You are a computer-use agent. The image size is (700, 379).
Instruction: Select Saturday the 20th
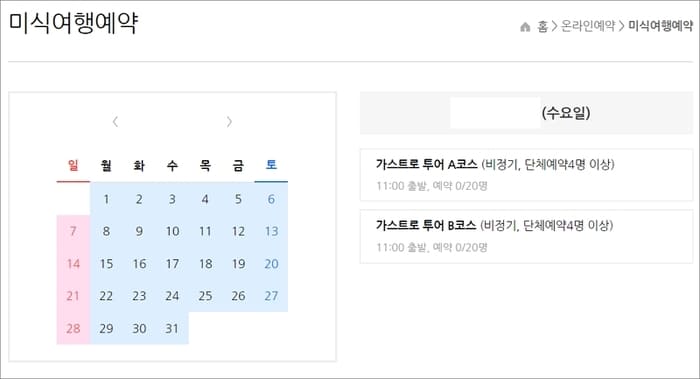pos(271,264)
